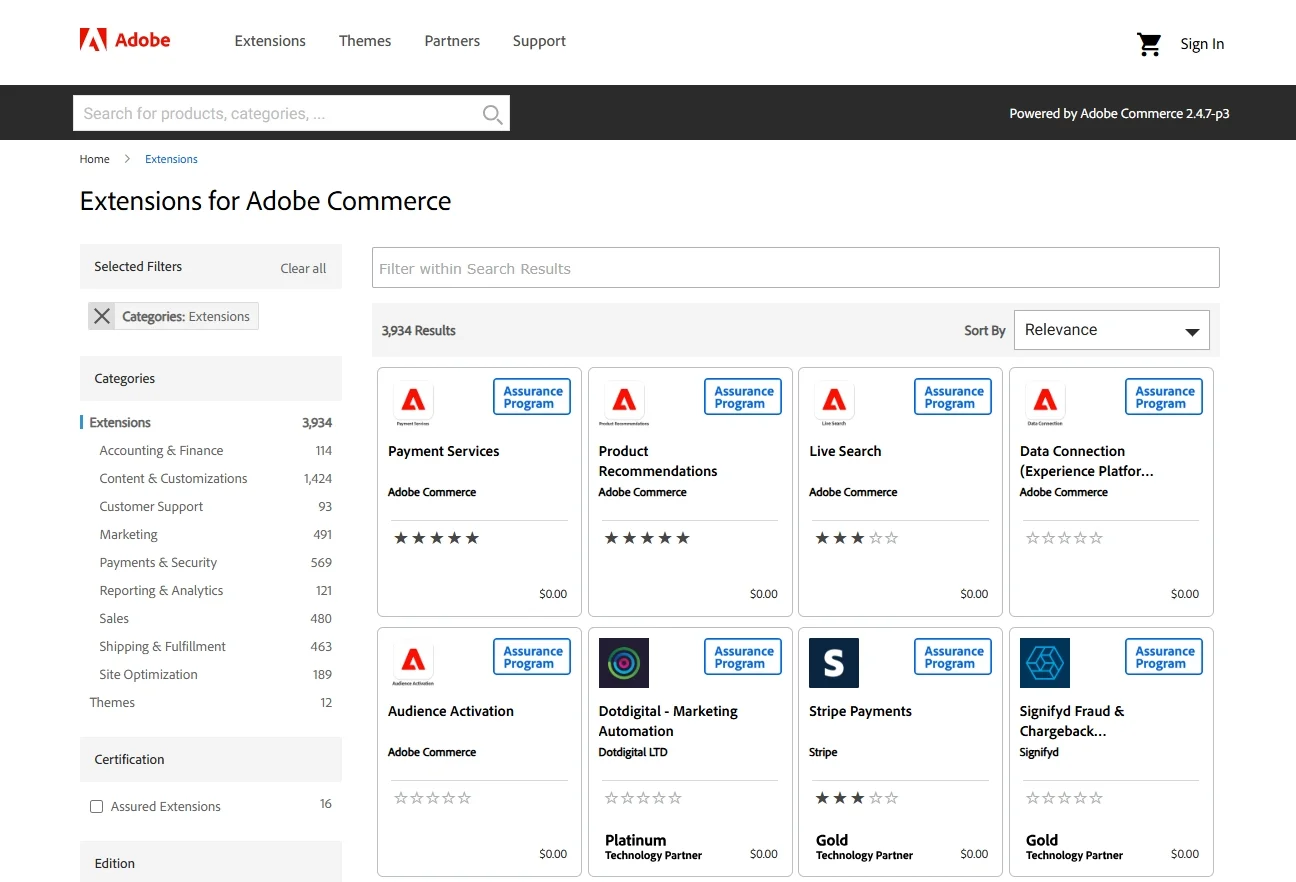Open Payment Services product title

click(444, 451)
